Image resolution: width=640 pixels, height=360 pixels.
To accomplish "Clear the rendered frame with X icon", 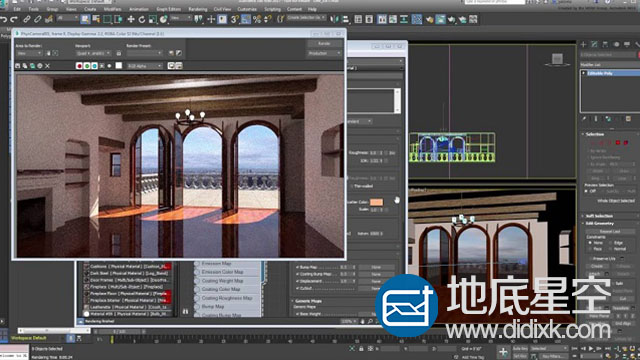I will click(x=47, y=66).
